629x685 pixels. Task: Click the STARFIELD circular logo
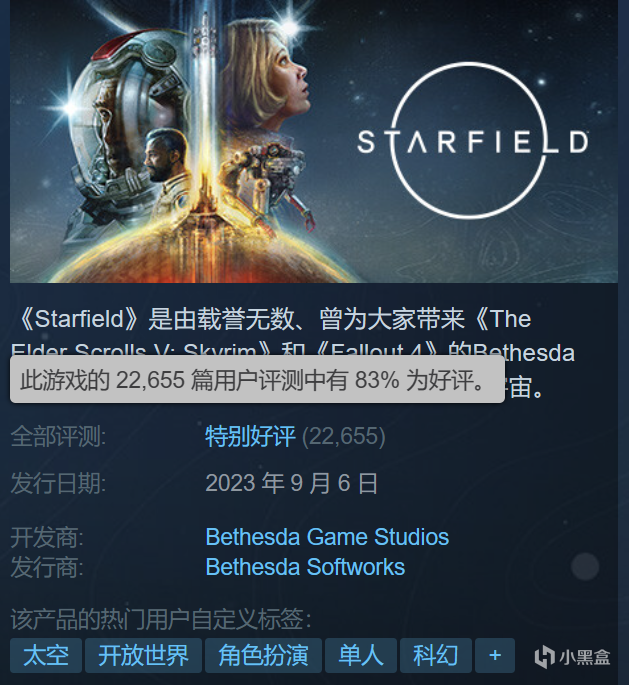click(472, 141)
